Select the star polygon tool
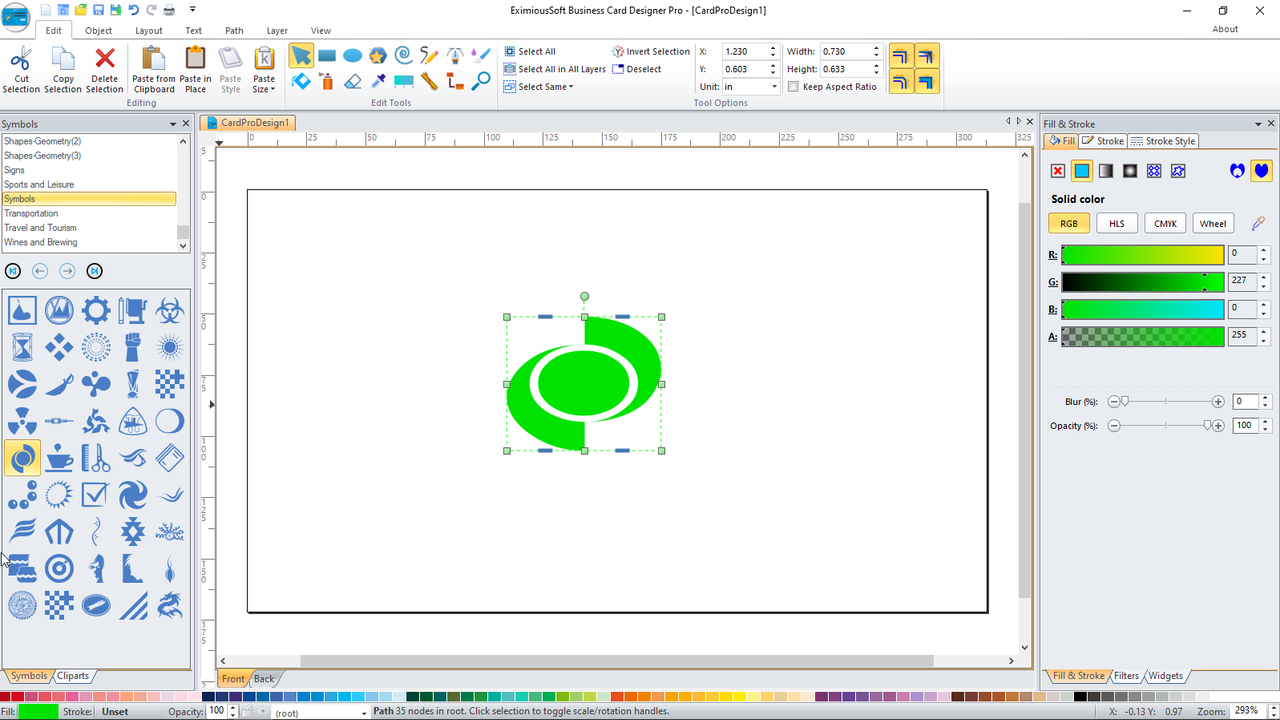1280x720 pixels. (x=378, y=55)
